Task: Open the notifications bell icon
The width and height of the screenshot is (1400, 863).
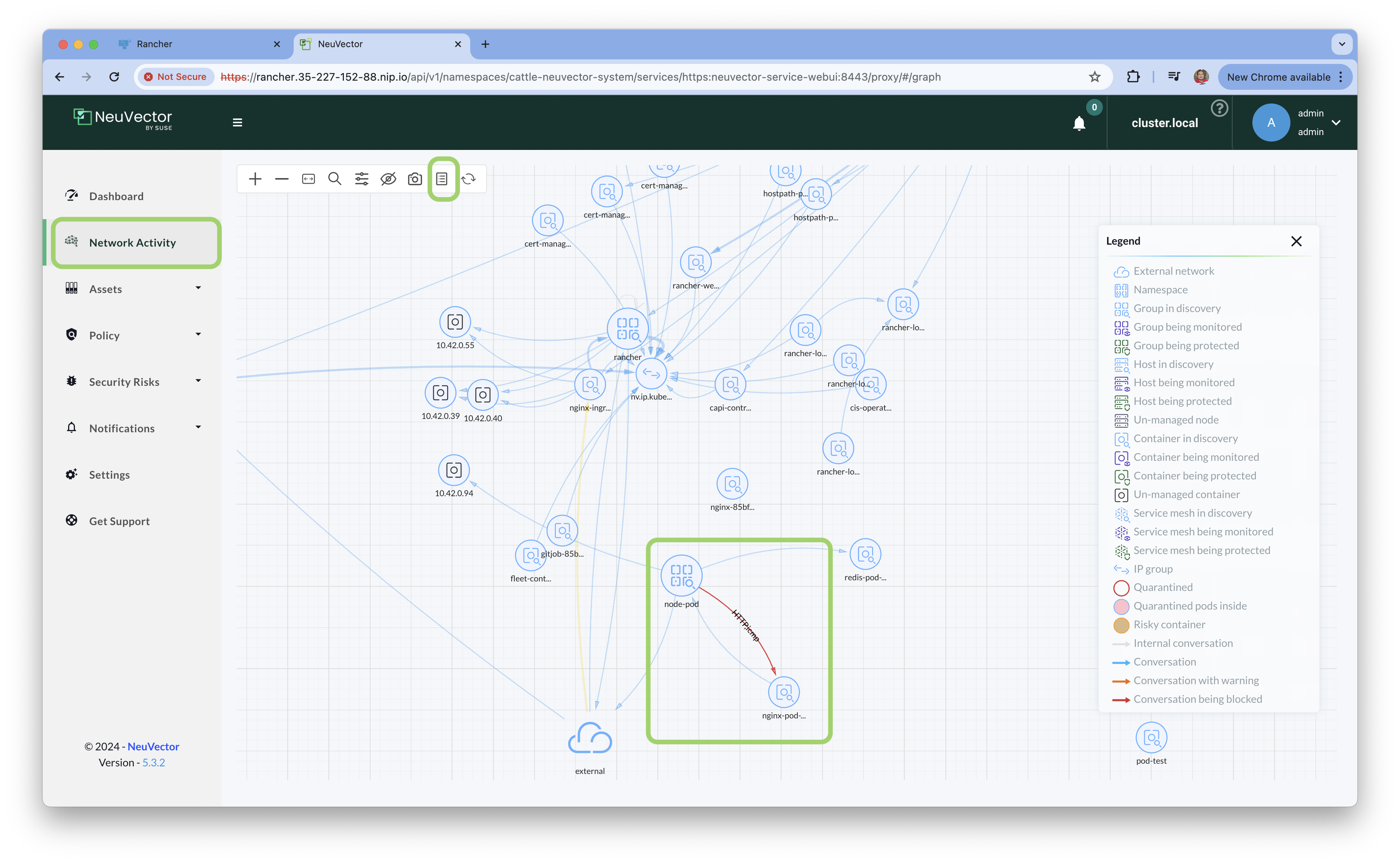Action: [x=1079, y=123]
